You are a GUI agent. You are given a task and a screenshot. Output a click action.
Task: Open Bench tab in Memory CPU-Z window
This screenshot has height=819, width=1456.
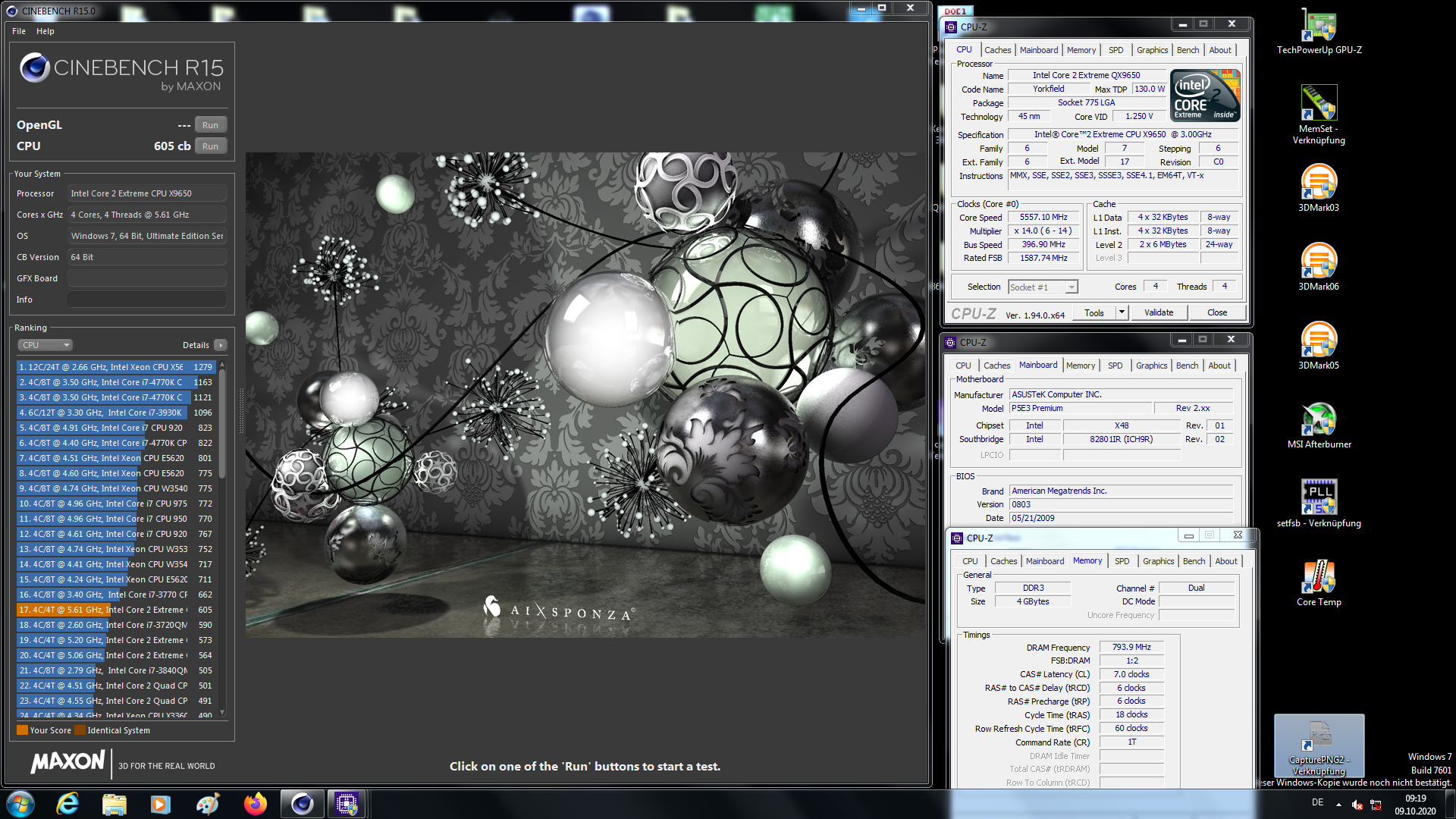(x=1194, y=561)
